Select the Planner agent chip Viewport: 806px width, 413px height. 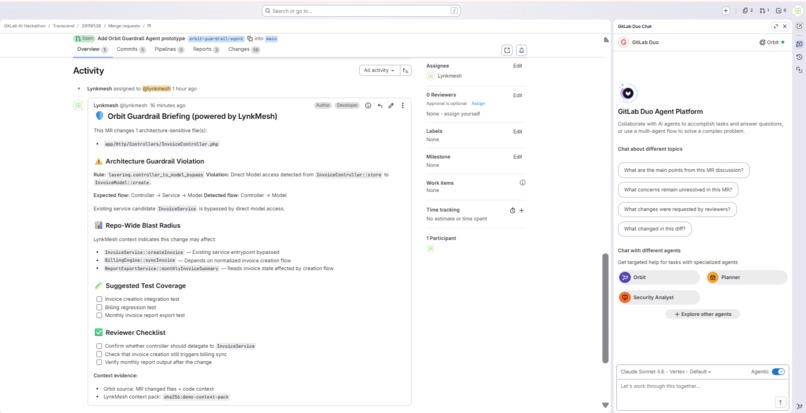[x=746, y=277]
